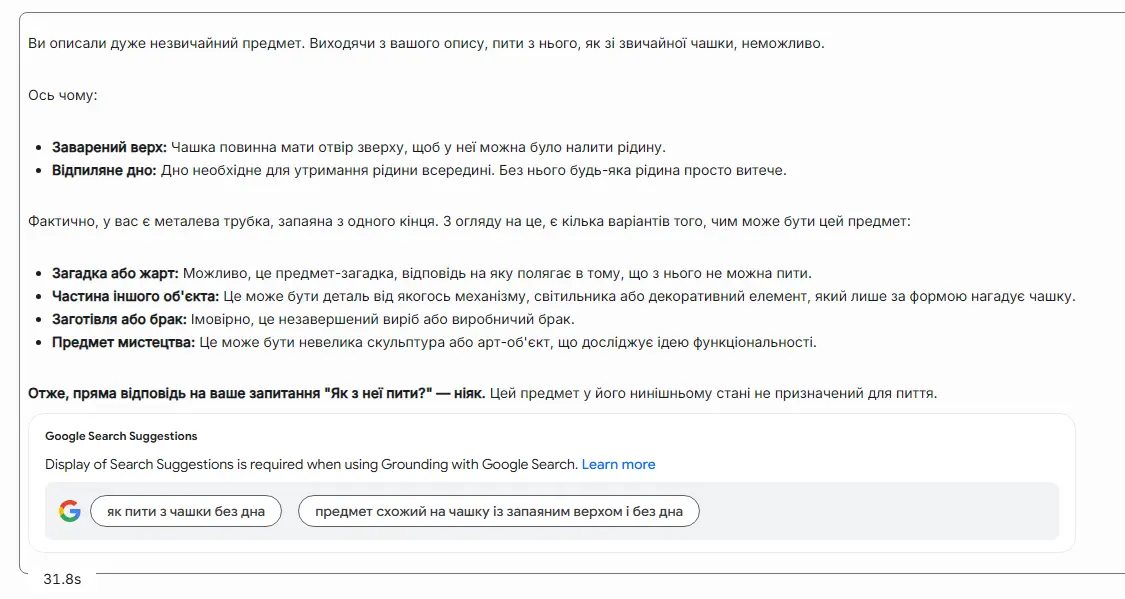This screenshot has height=599, width=1125.
Task: Click the paragraph starting "Фактично, у вас є металева трубка"
Action: 469,221
